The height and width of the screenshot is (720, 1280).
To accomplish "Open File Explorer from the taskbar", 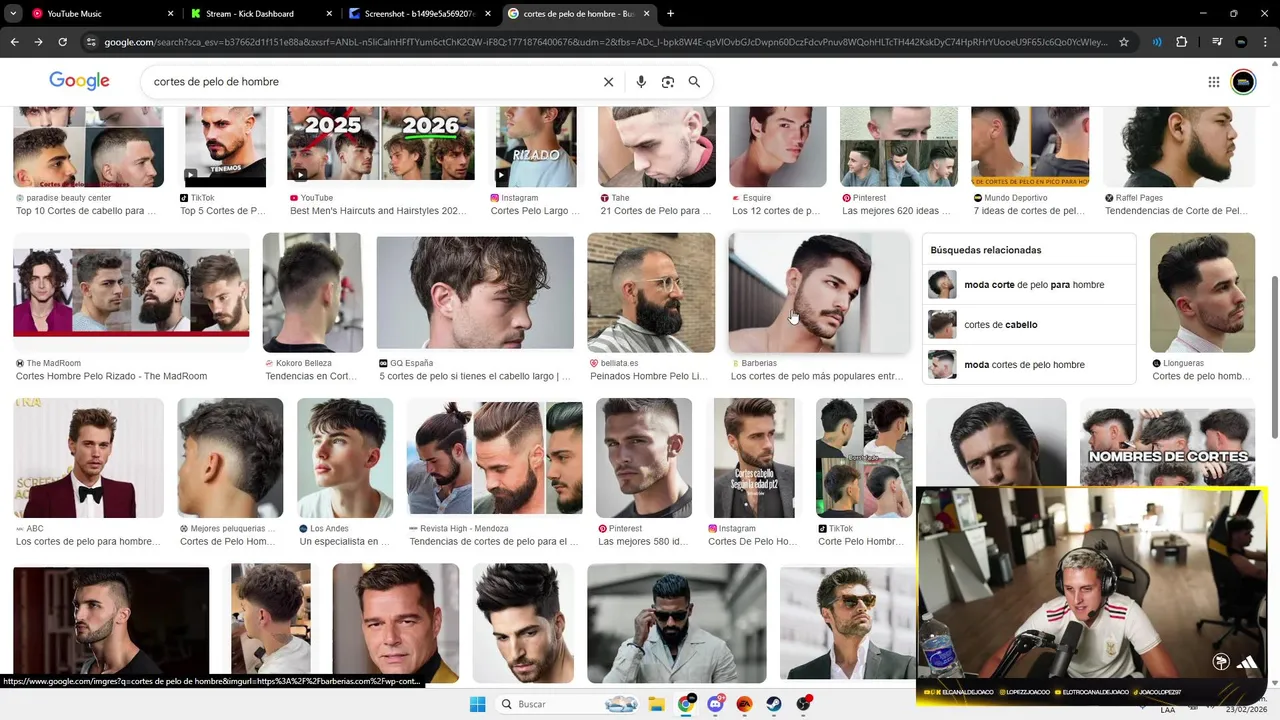I will 656,704.
